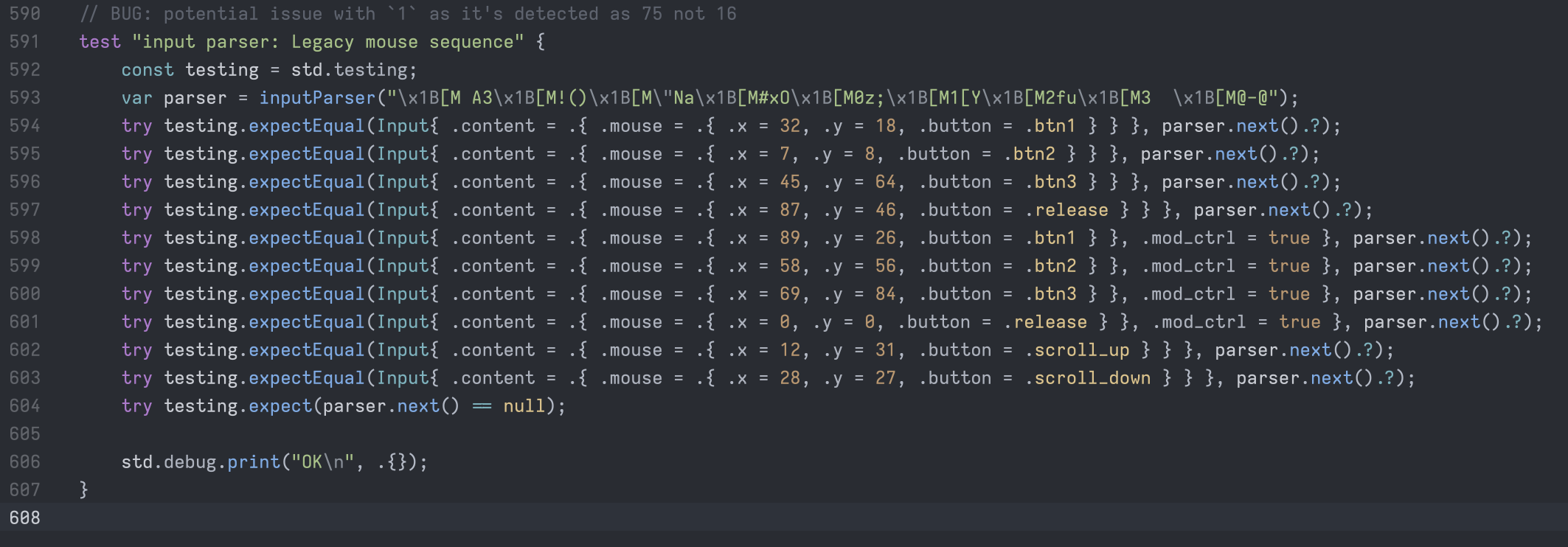Place cursor on empty line 608
Image resolution: width=1568 pixels, height=547 pixels.
click(x=784, y=518)
